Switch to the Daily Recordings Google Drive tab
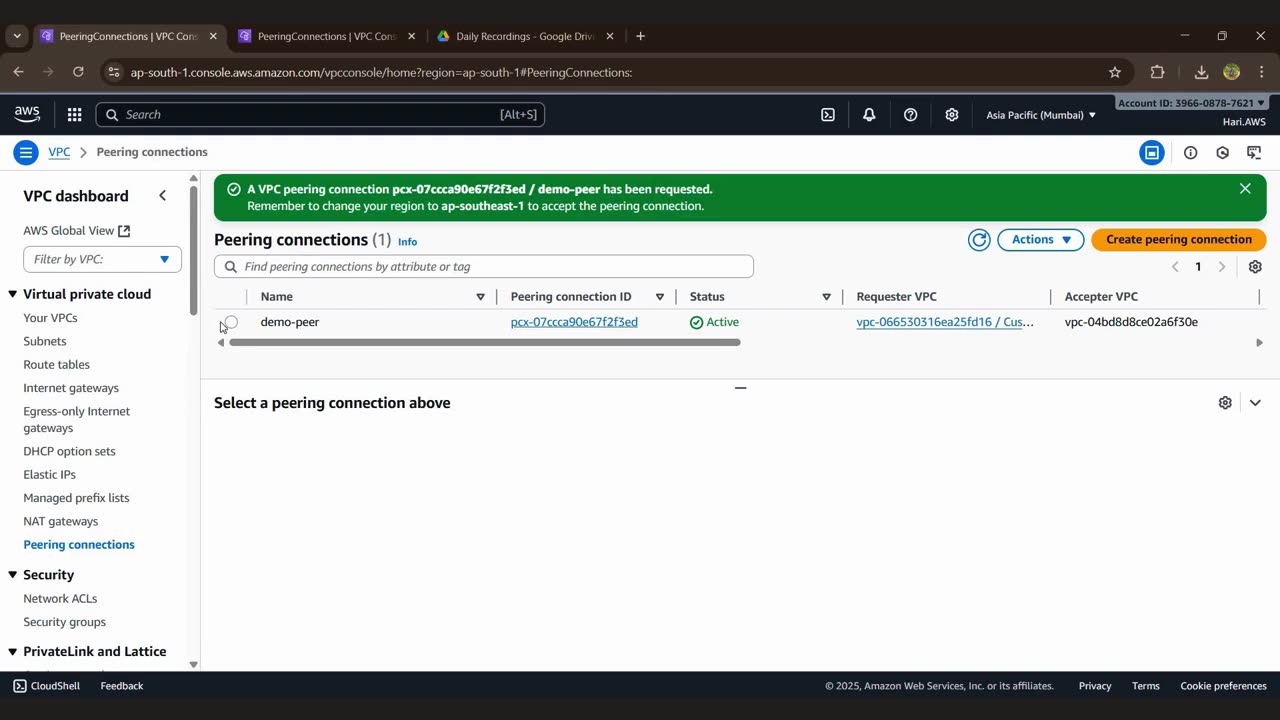 tap(526, 36)
